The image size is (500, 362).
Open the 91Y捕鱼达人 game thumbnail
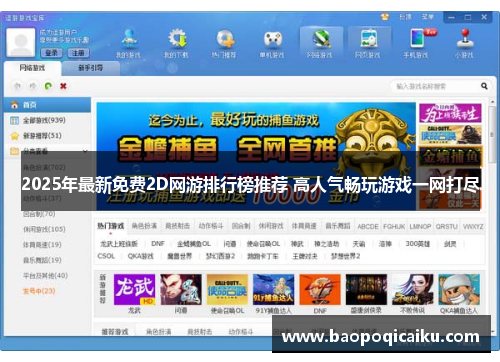click(274, 289)
